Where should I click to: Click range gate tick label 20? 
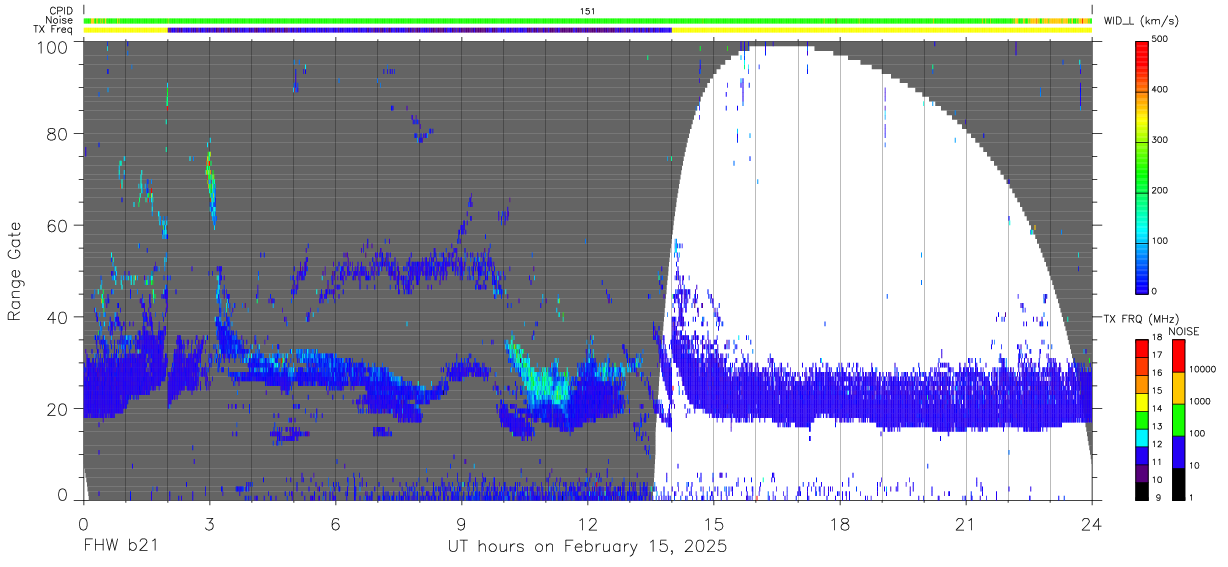pos(58,409)
